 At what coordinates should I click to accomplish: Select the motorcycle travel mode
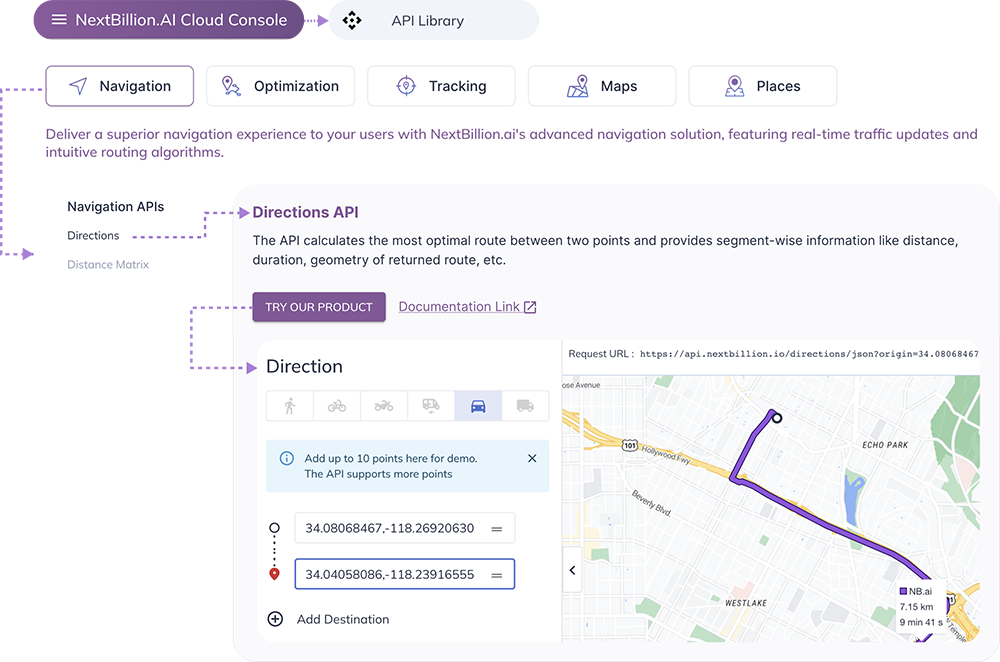coord(384,405)
